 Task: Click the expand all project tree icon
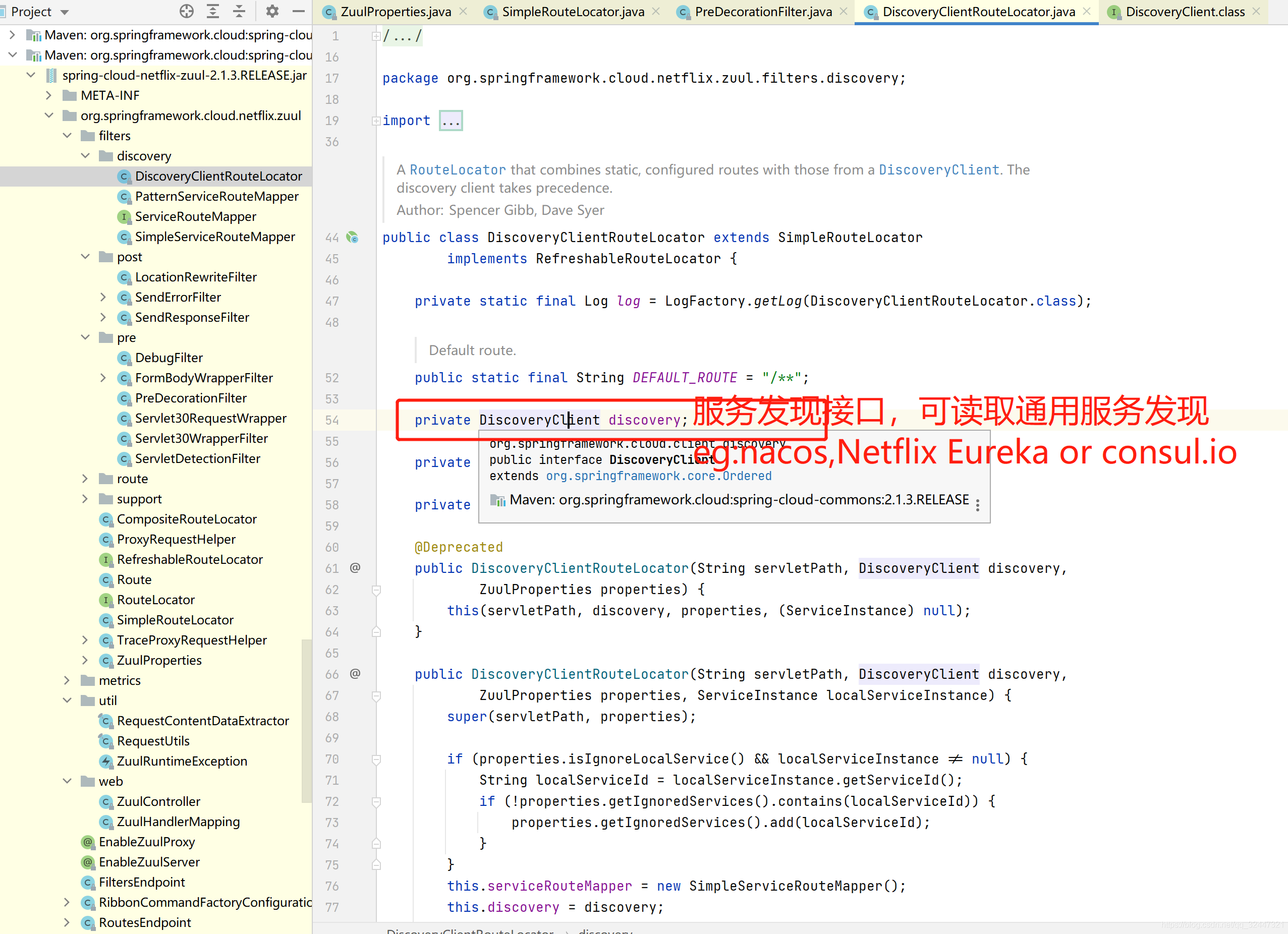[213, 12]
